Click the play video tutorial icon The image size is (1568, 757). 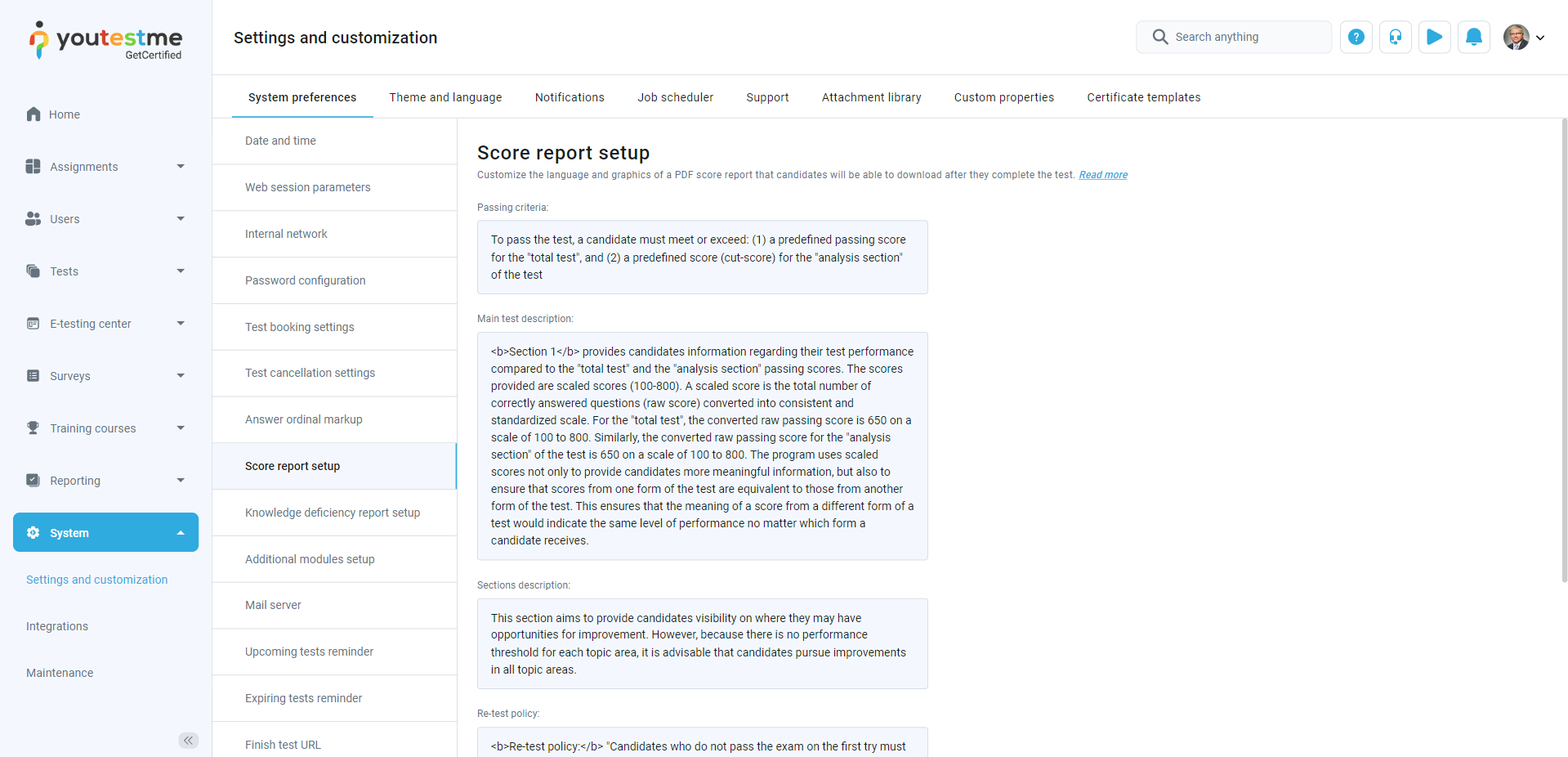[x=1434, y=37]
